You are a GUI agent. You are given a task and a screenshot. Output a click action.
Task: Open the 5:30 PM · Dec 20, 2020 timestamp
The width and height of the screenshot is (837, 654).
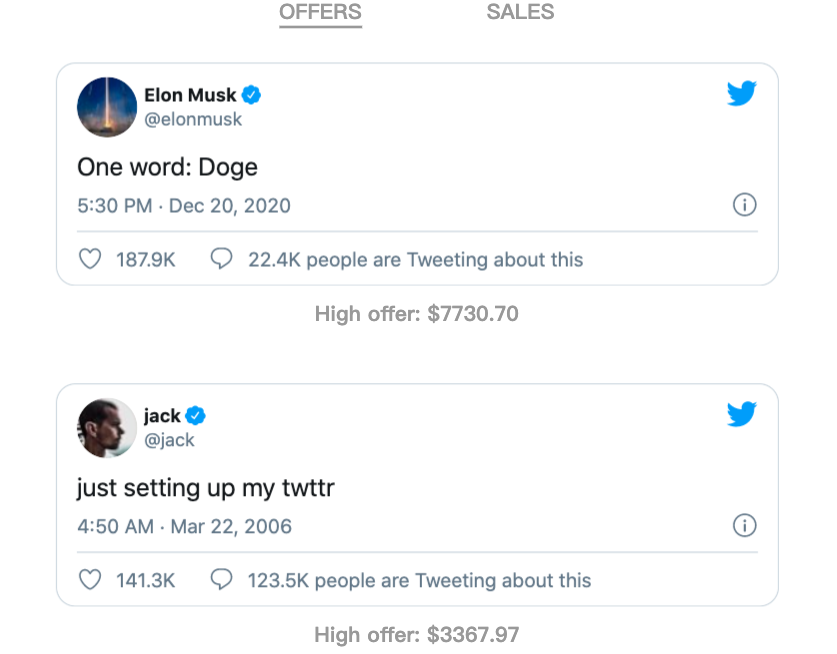point(184,206)
